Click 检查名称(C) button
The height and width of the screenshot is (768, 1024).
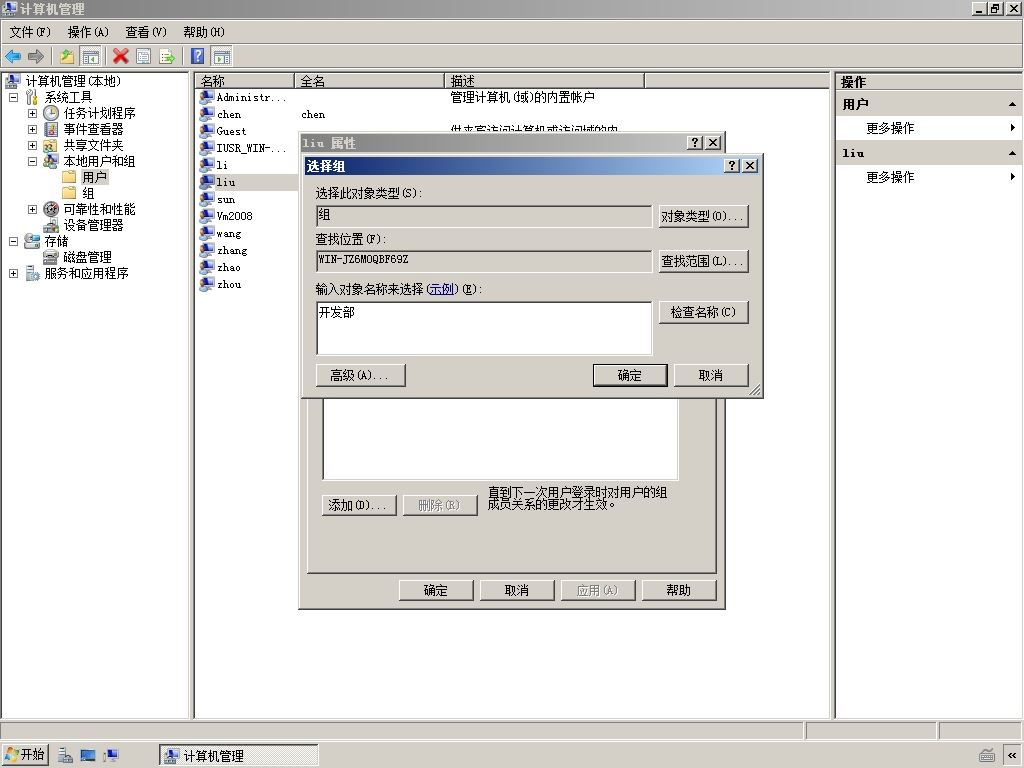point(703,312)
